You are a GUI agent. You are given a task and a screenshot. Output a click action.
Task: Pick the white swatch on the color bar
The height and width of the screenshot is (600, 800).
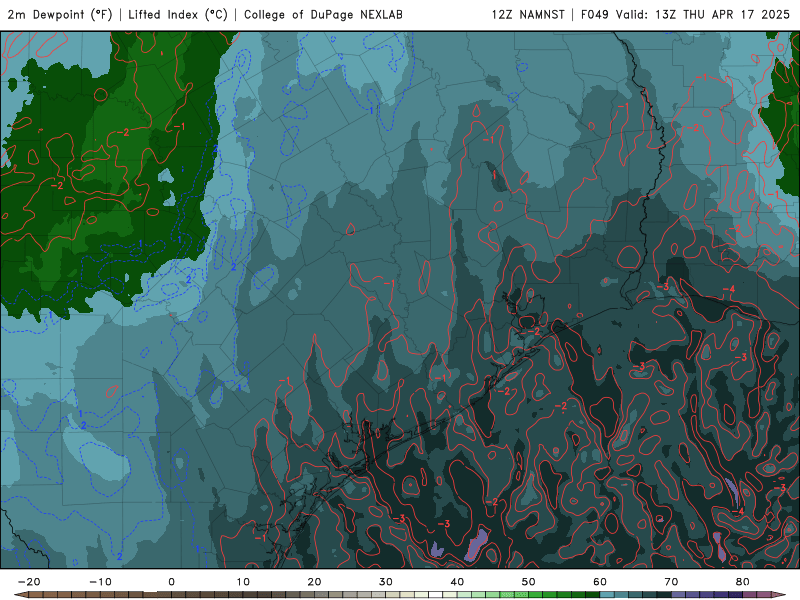coord(435,594)
